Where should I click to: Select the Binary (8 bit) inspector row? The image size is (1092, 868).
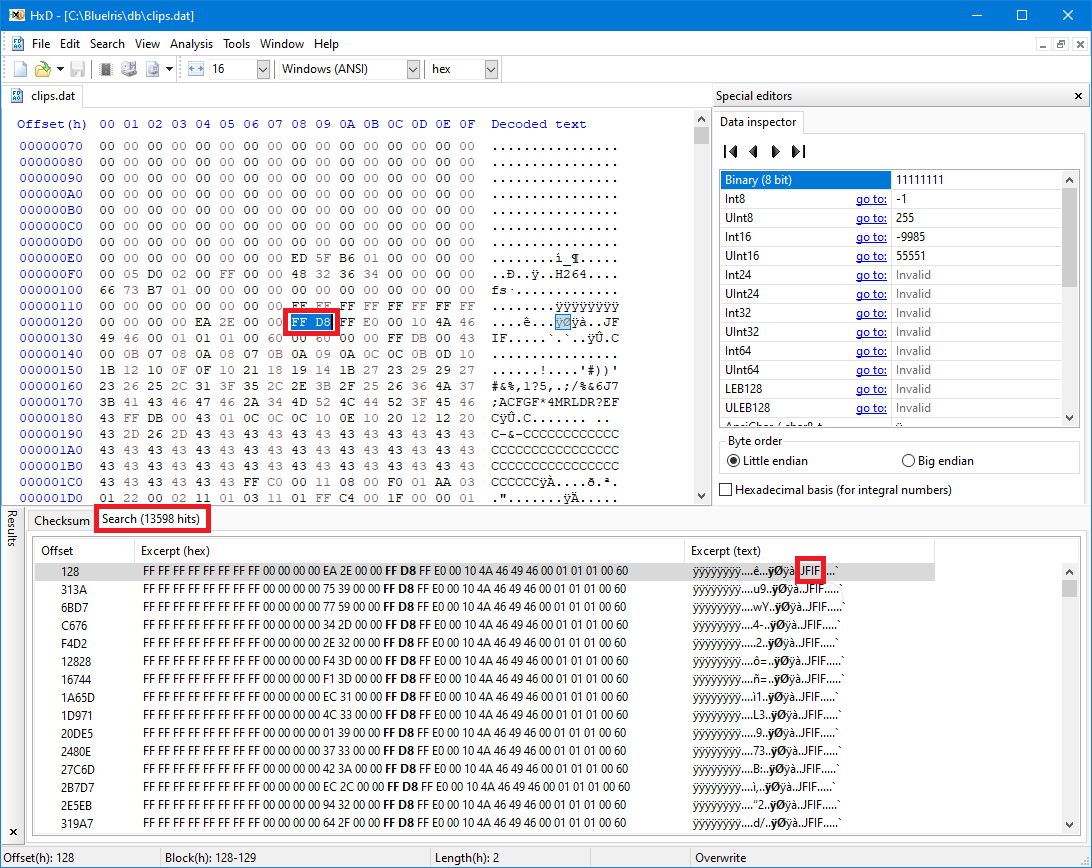click(x=891, y=180)
